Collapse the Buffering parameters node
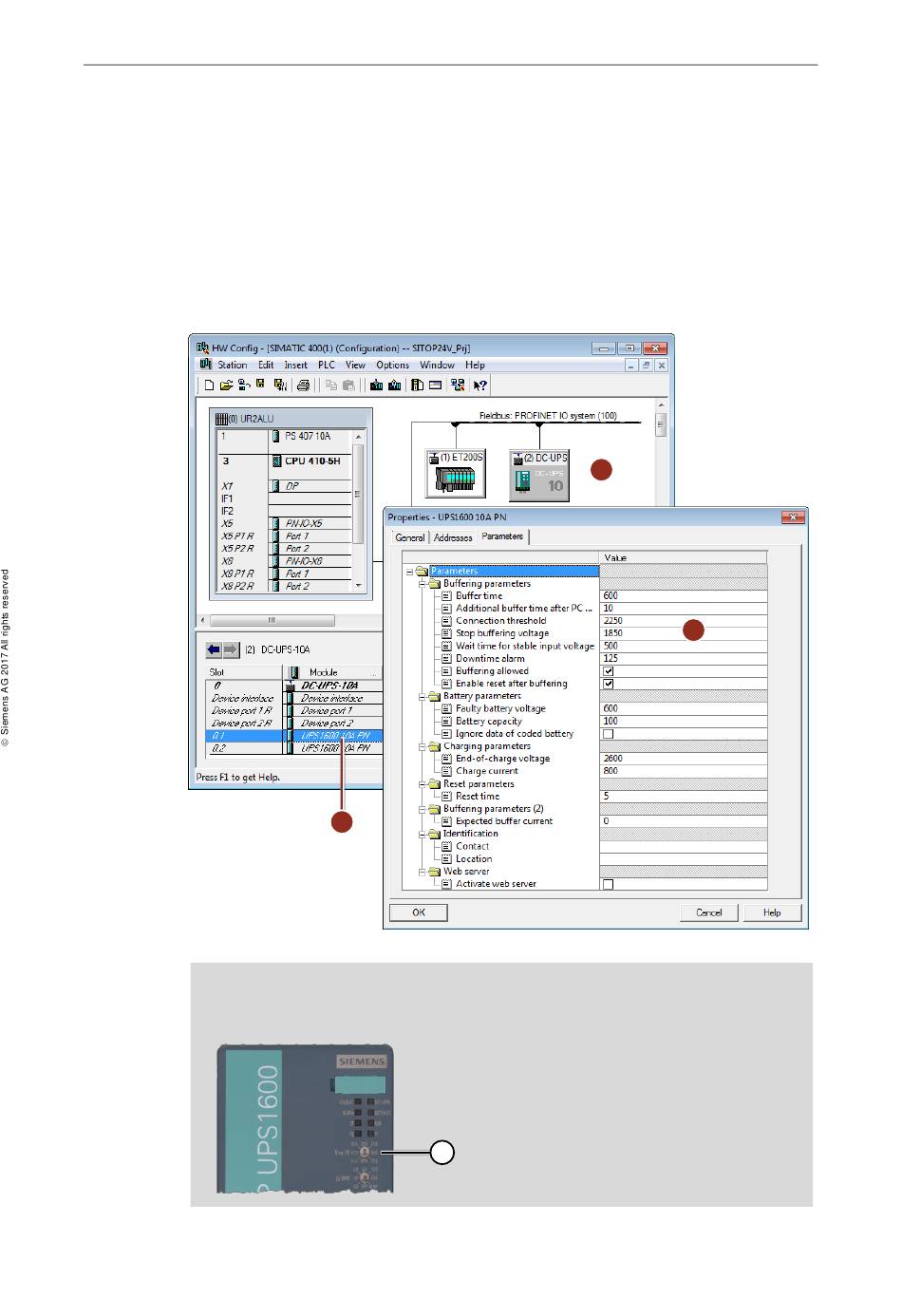902x1316 pixels. click(x=423, y=584)
